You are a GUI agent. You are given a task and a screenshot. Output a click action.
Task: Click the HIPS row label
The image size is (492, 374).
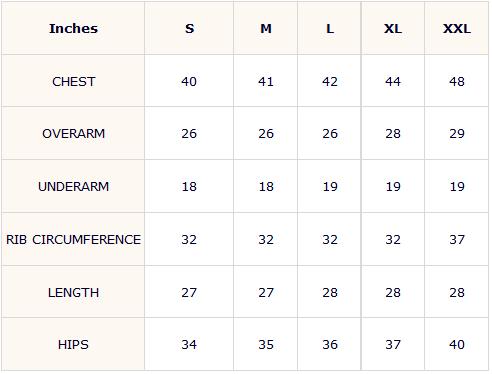(x=73, y=345)
